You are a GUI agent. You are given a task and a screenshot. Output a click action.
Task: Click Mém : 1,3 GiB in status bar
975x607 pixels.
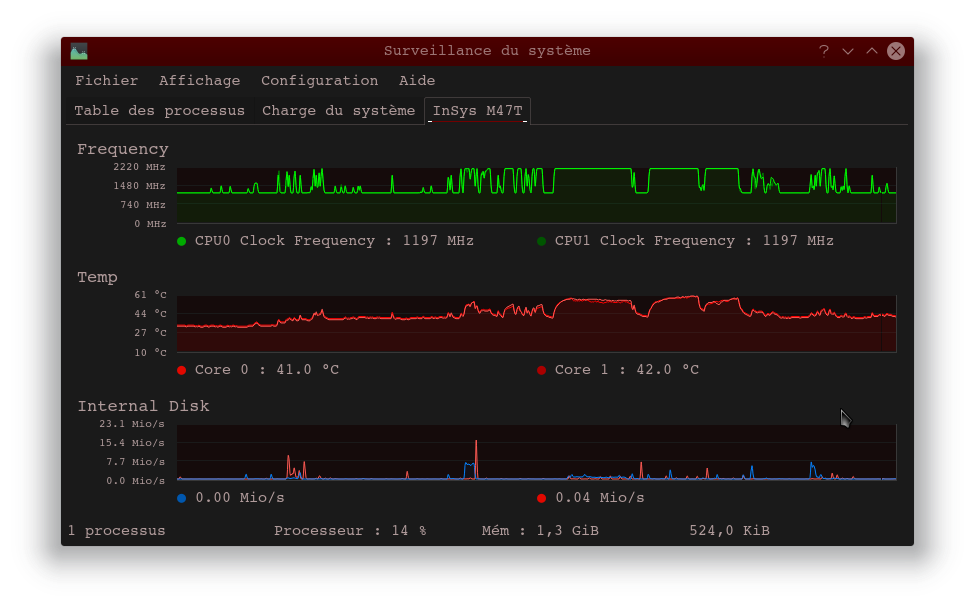coord(540,531)
